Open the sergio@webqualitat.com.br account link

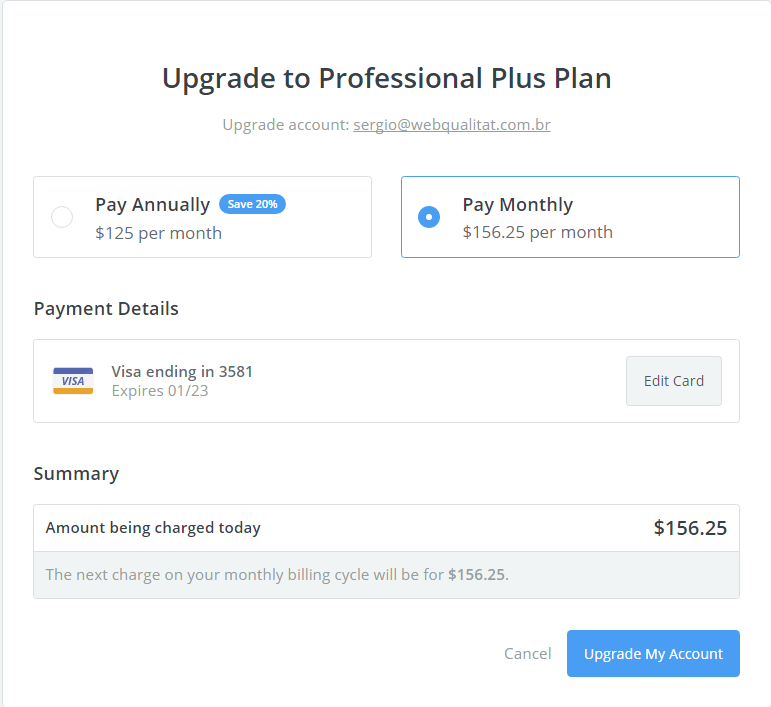tap(452, 125)
